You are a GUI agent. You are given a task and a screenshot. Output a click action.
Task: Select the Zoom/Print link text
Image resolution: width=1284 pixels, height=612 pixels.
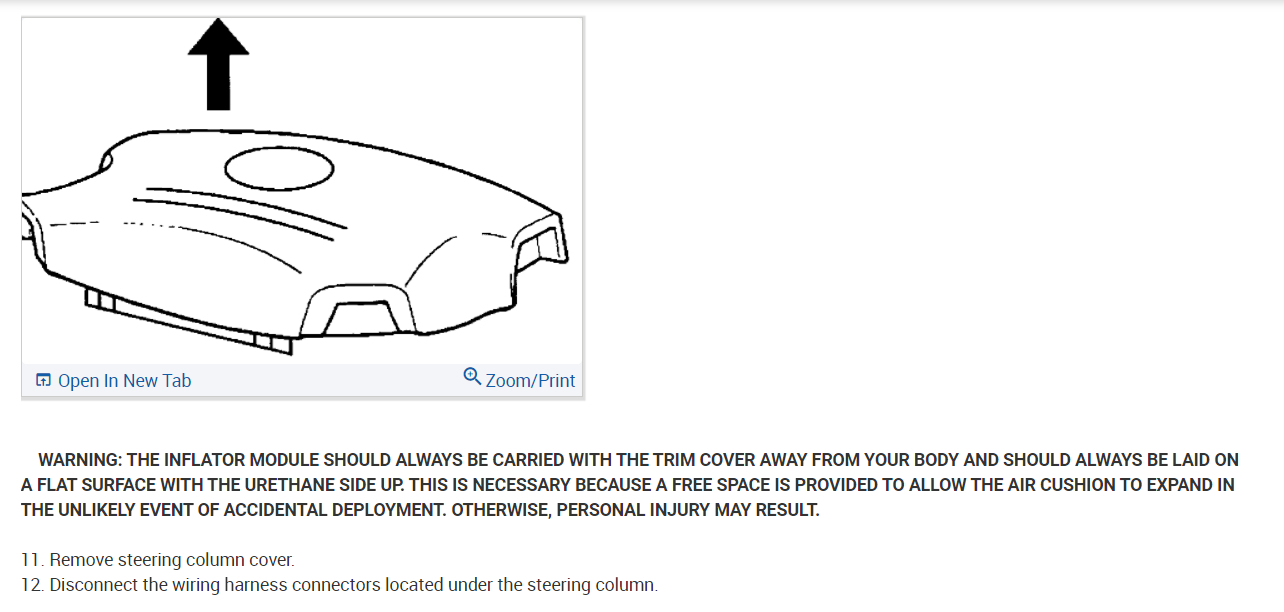[530, 381]
